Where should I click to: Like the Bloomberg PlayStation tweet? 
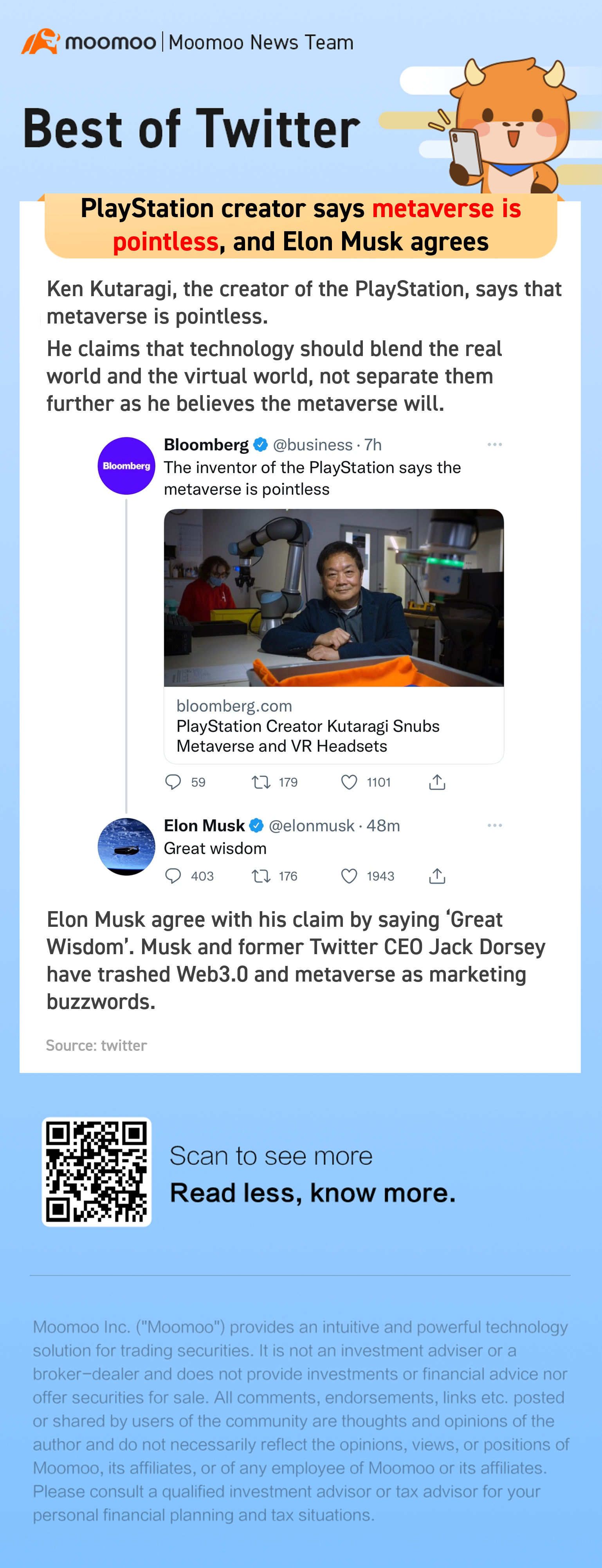(x=349, y=782)
